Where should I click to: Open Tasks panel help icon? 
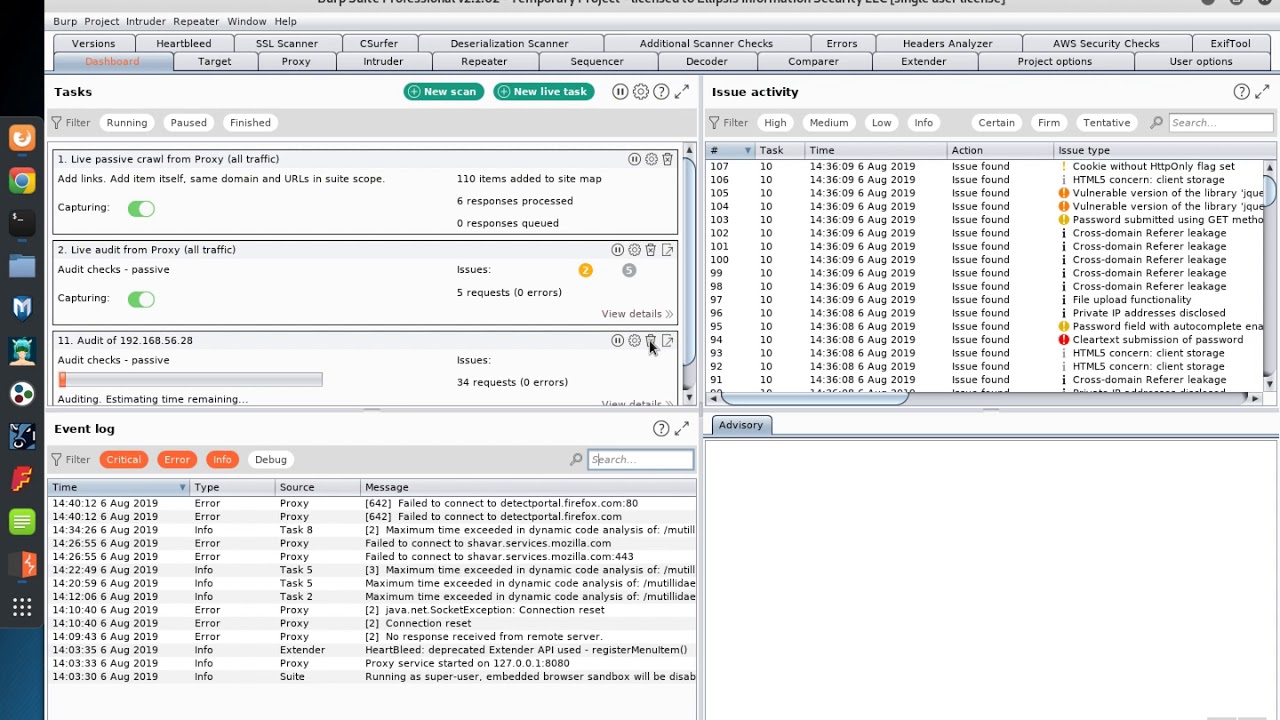point(661,92)
